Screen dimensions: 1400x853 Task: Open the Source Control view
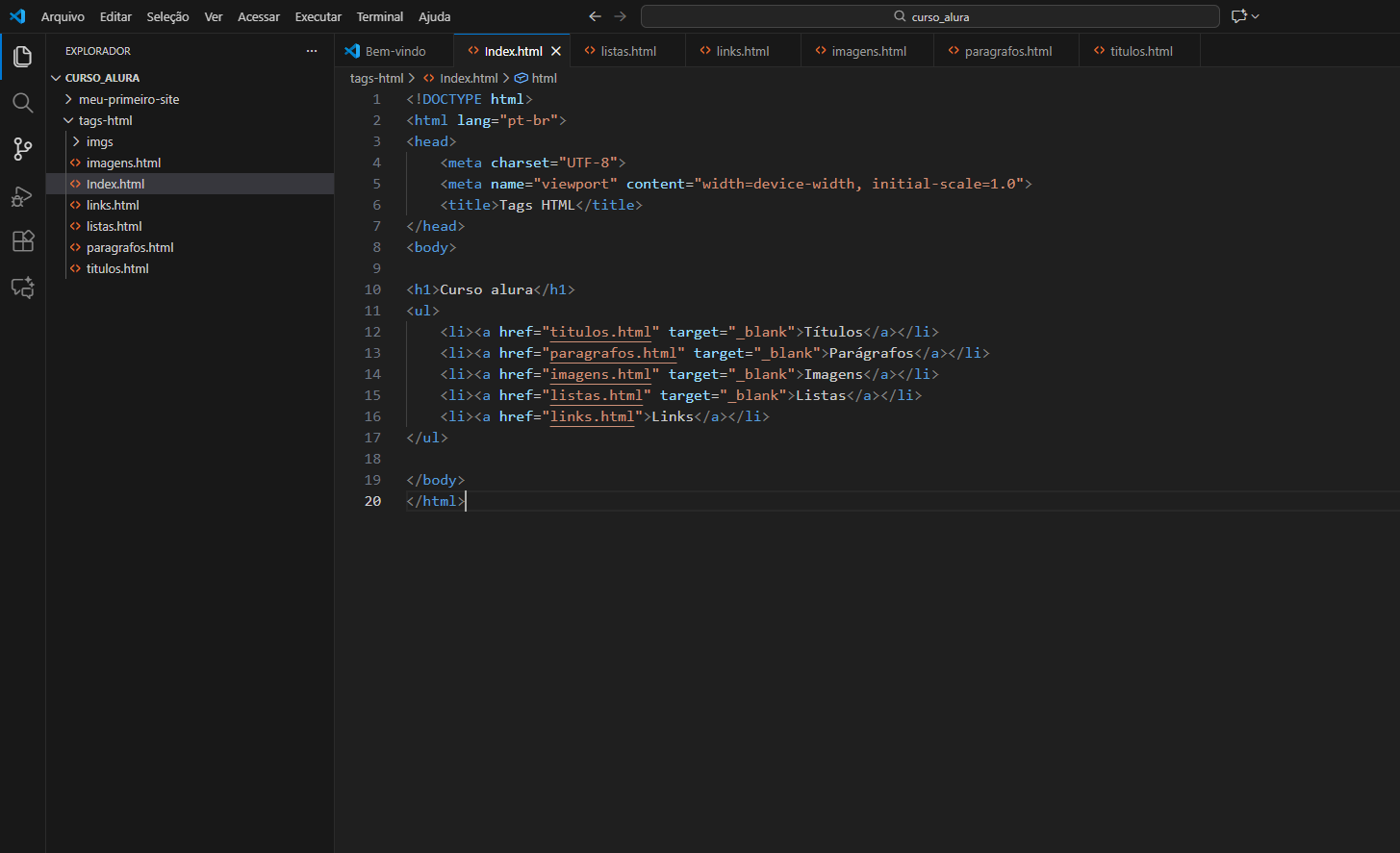click(22, 149)
